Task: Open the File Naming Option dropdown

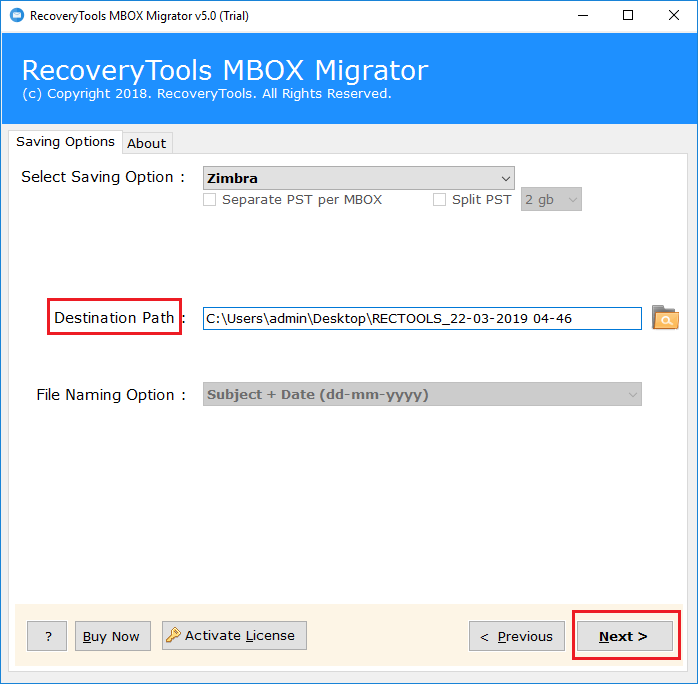Action: [422, 394]
